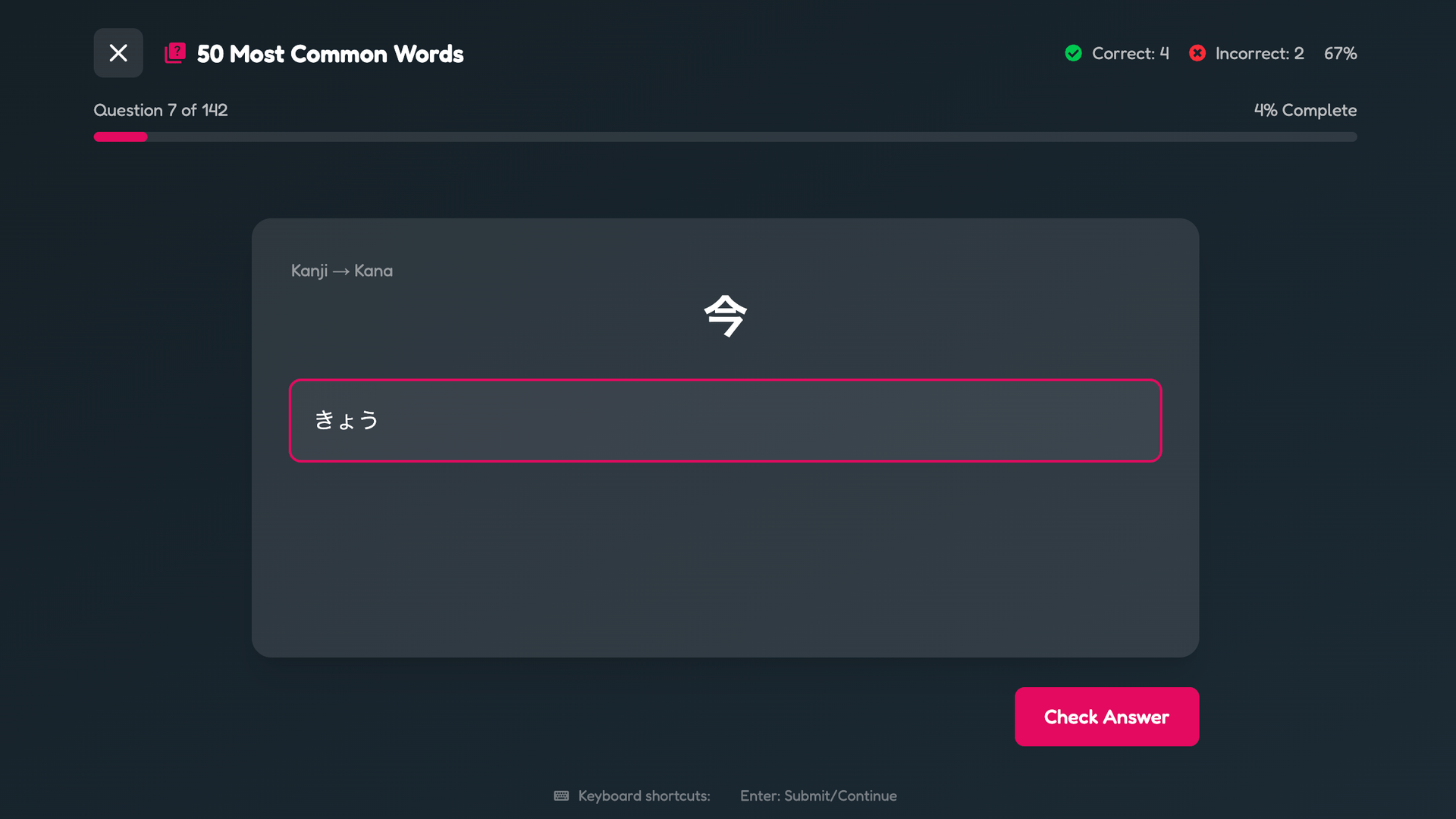Click the 今 kanji prompt character
Image resolution: width=1456 pixels, height=819 pixels.
[x=726, y=315]
